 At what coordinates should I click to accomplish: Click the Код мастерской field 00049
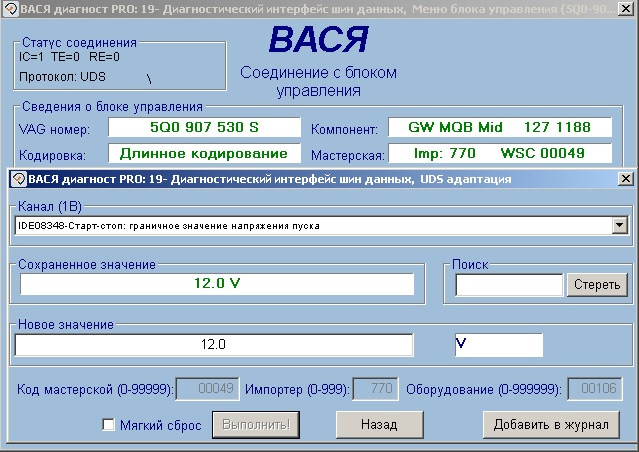click(x=207, y=388)
